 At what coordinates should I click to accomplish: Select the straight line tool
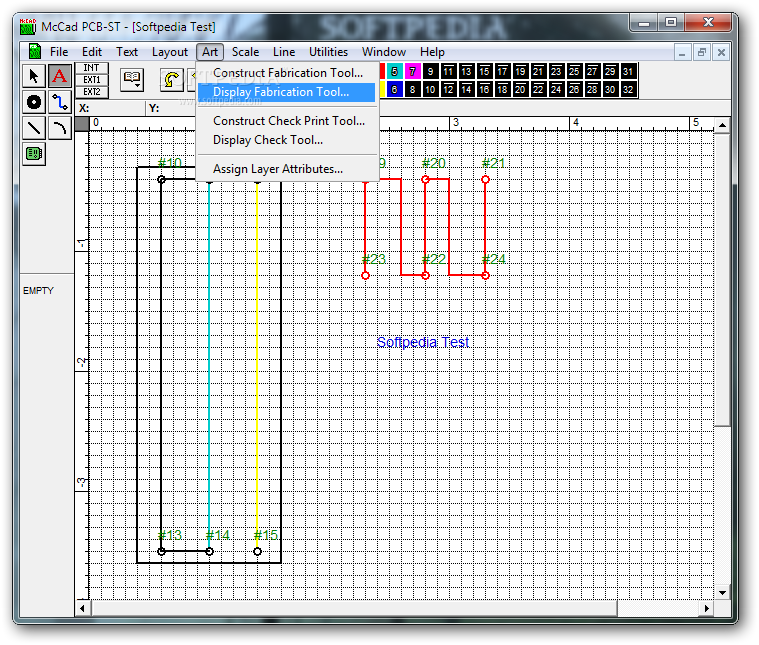(34, 128)
